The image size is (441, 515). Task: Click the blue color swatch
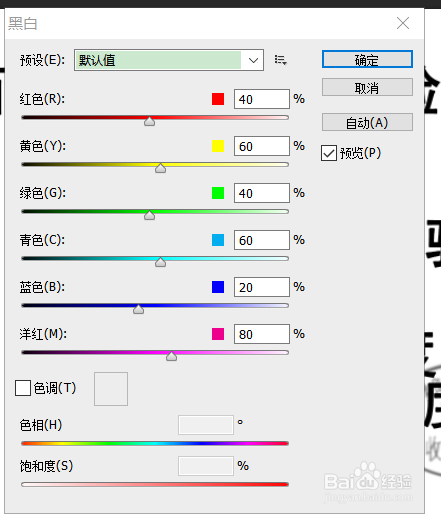click(x=218, y=287)
